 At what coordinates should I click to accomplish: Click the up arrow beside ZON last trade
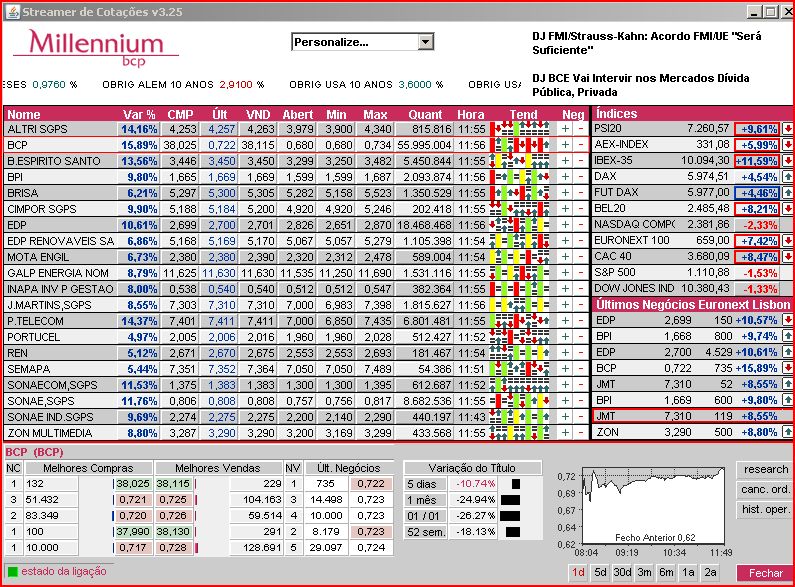787,432
